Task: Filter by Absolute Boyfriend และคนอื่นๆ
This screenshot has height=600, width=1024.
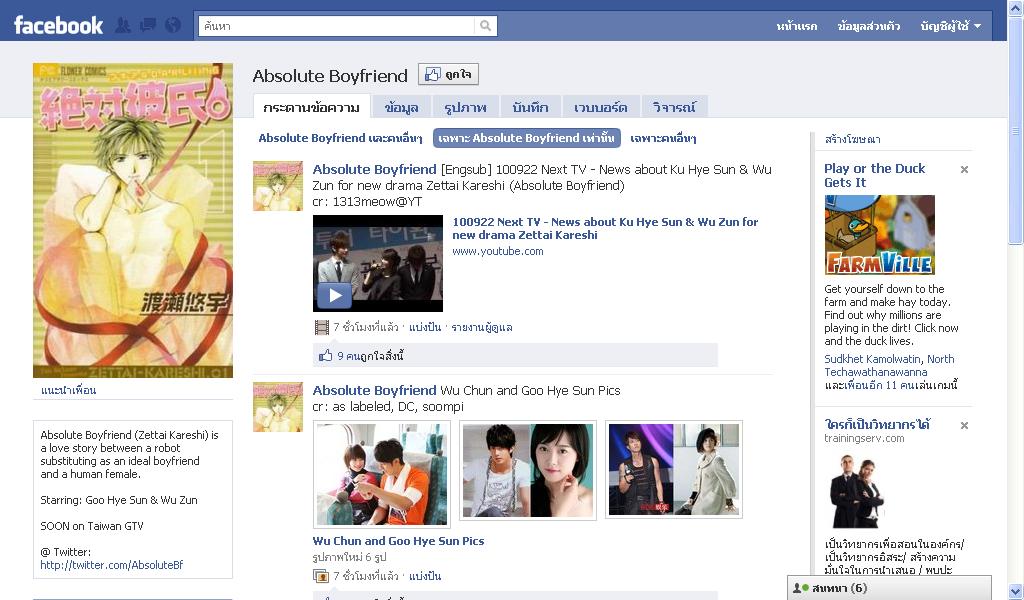Action: 340,138
